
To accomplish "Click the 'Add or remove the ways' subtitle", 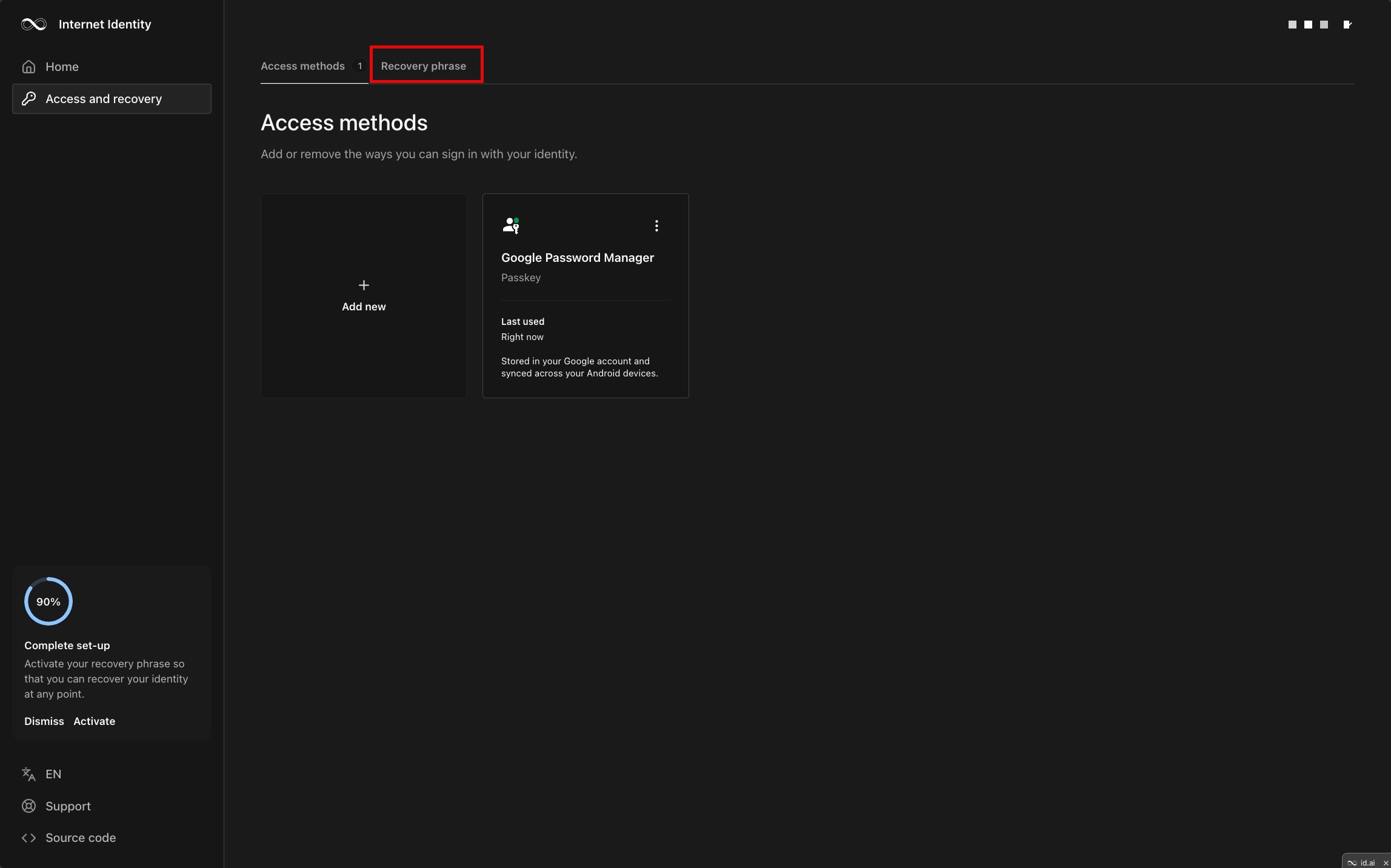I will click(x=419, y=154).
